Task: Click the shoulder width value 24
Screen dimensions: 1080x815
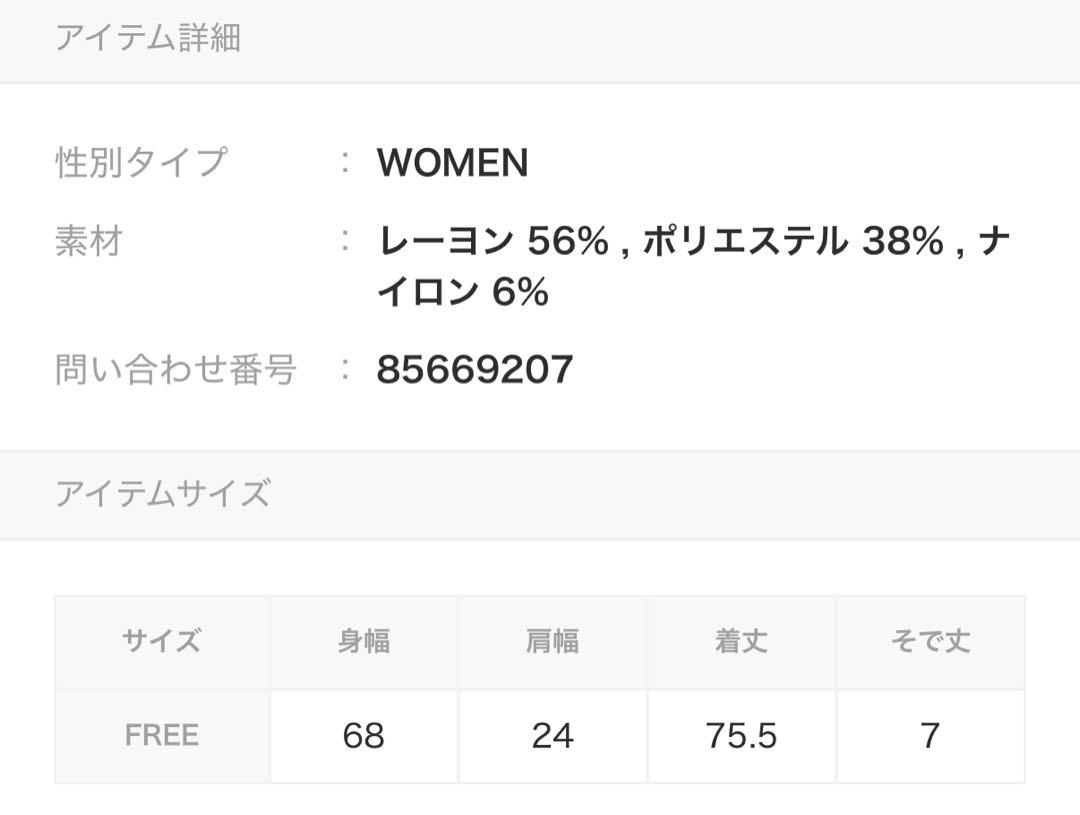Action: point(552,736)
